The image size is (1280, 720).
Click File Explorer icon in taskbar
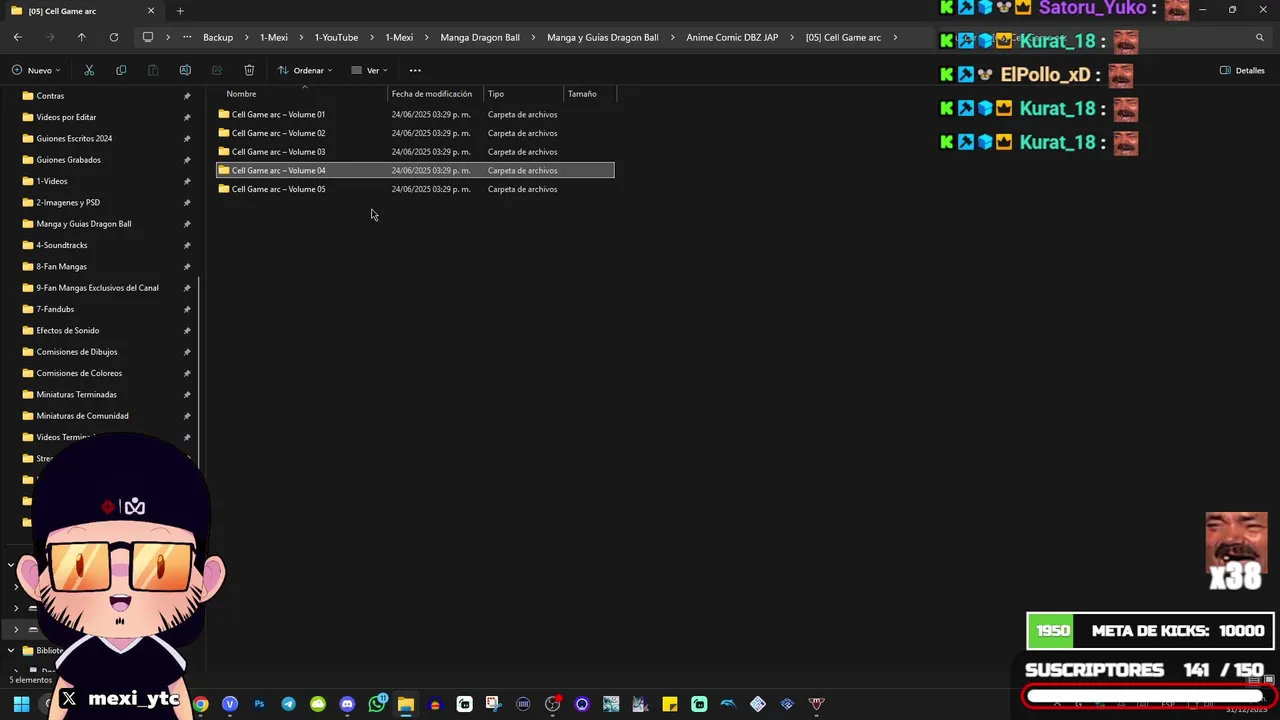(406, 704)
